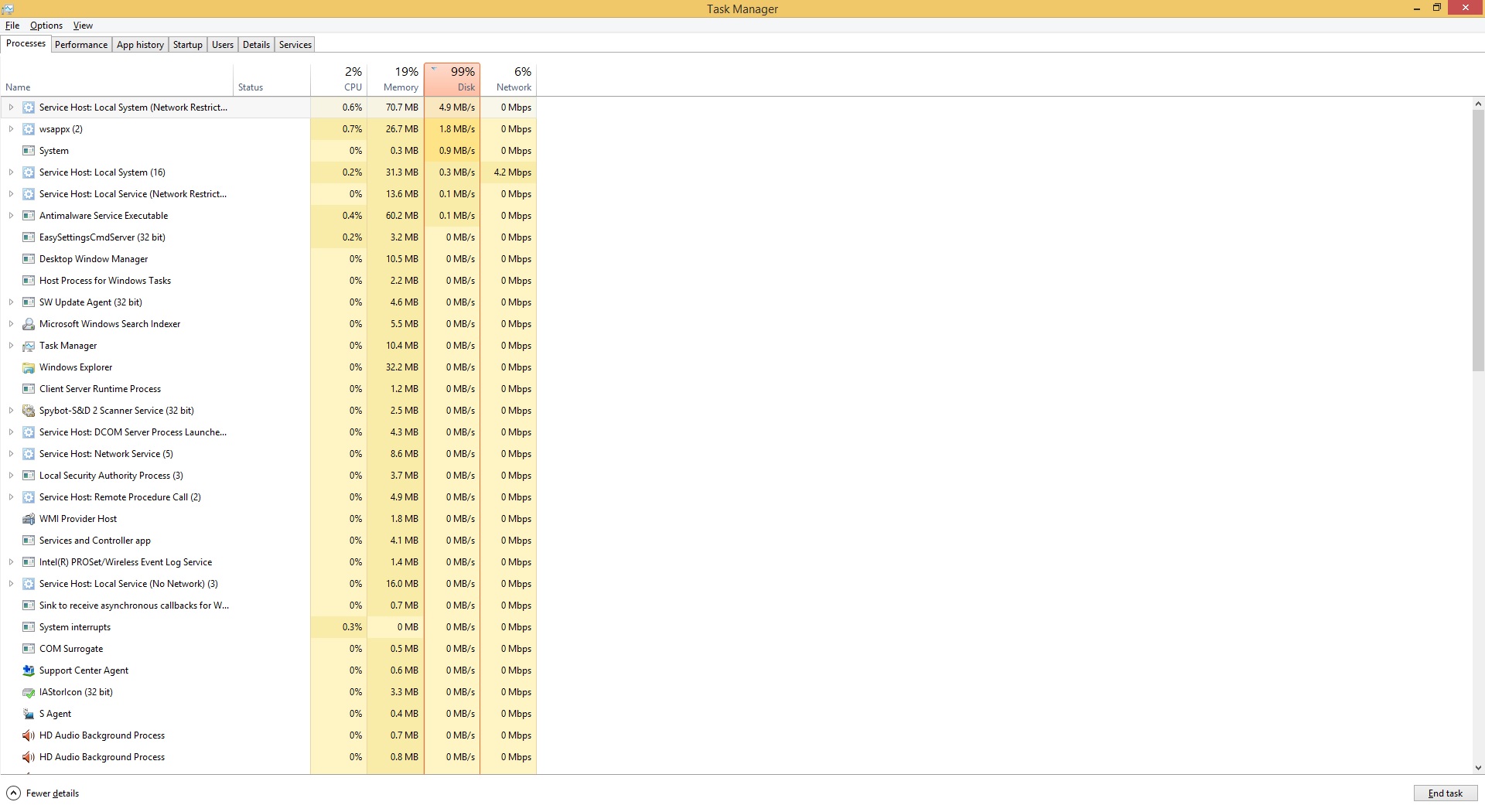Expand Service Host: Local System (16)
This screenshot has width=1485, height=812.
pos(11,172)
